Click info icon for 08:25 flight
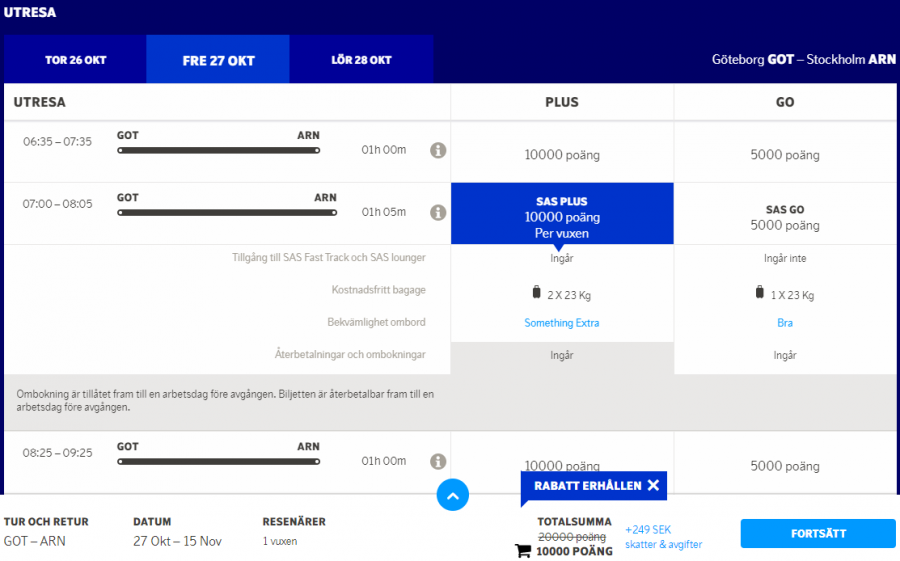This screenshot has height=561, width=900. click(438, 461)
